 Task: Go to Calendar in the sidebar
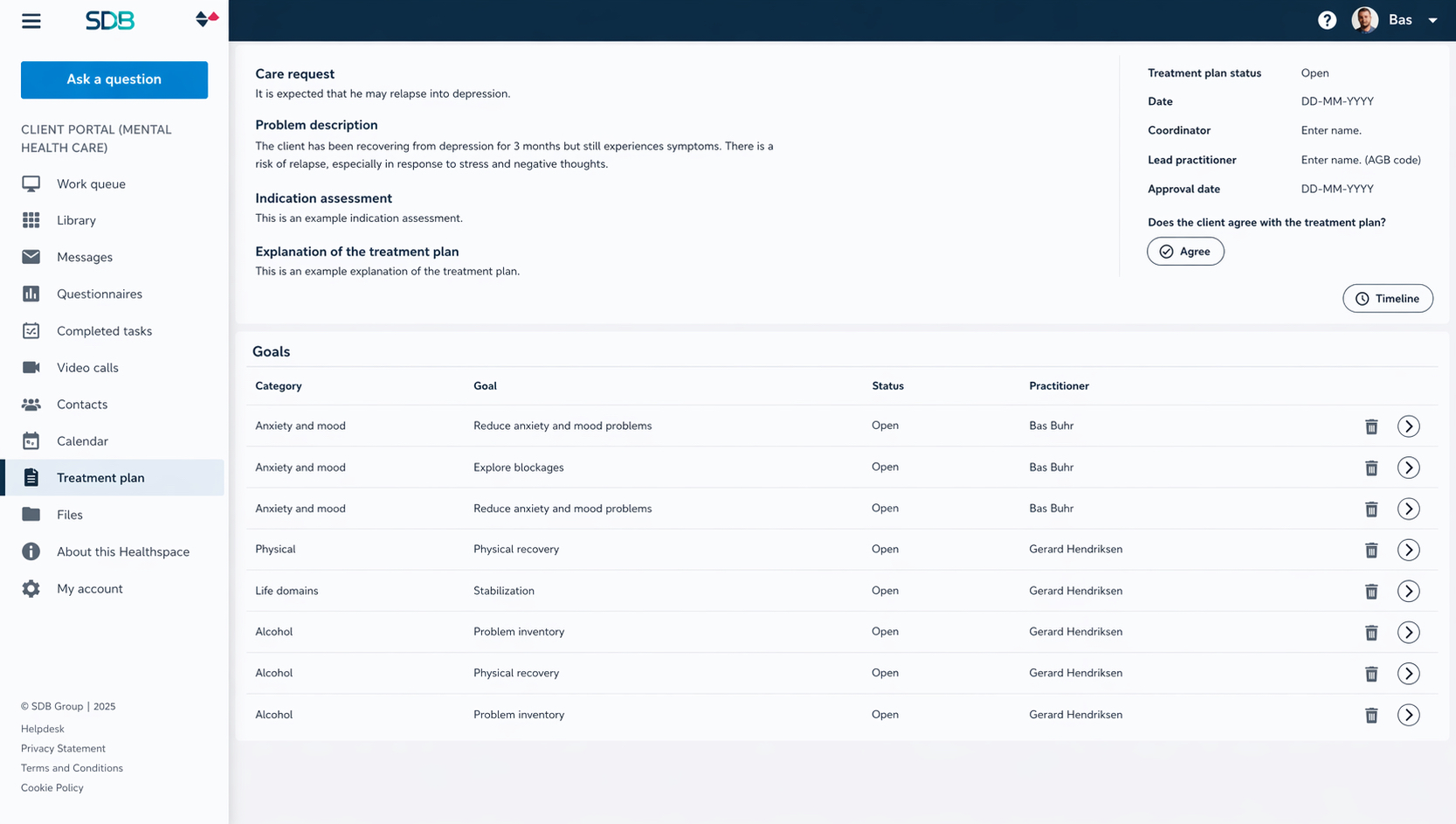pyautogui.click(x=82, y=441)
